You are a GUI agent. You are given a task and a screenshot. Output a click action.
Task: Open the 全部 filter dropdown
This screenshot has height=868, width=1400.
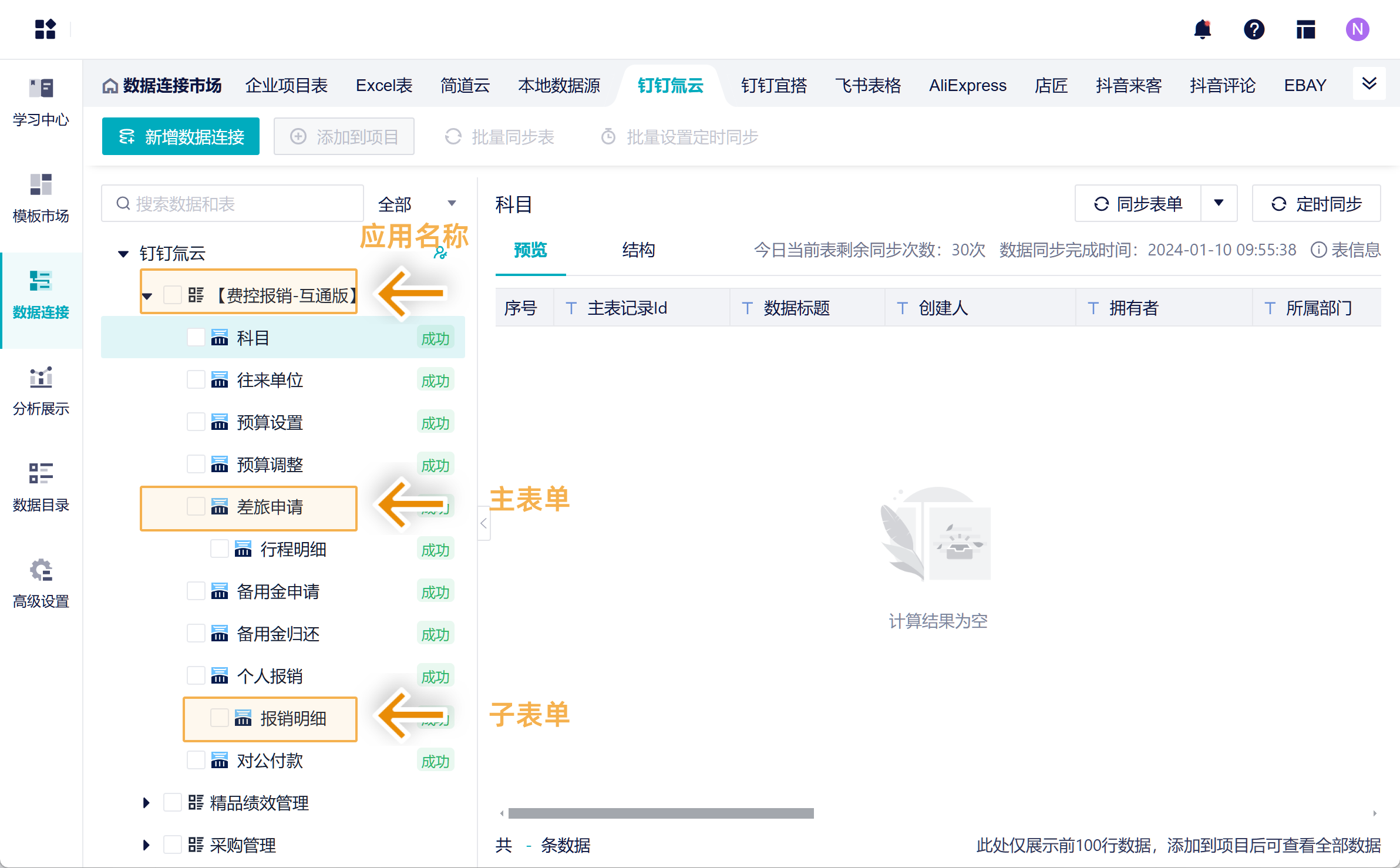coord(417,204)
